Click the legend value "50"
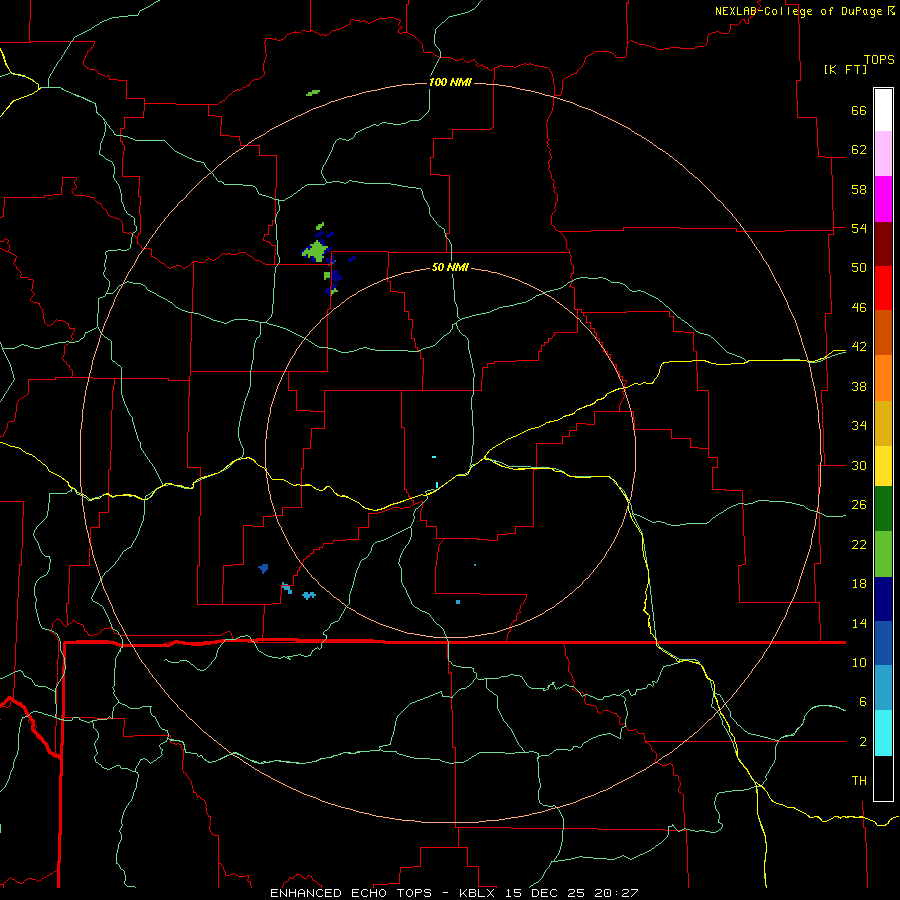 click(859, 268)
